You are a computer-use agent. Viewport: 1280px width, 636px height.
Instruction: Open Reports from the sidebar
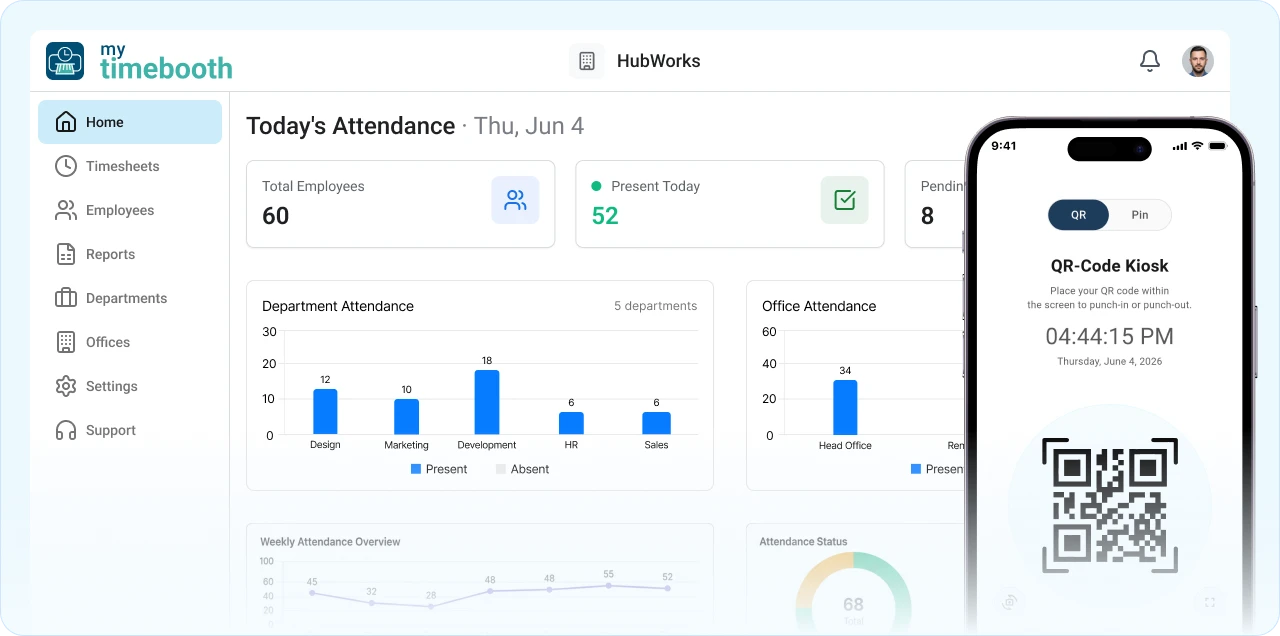point(130,254)
